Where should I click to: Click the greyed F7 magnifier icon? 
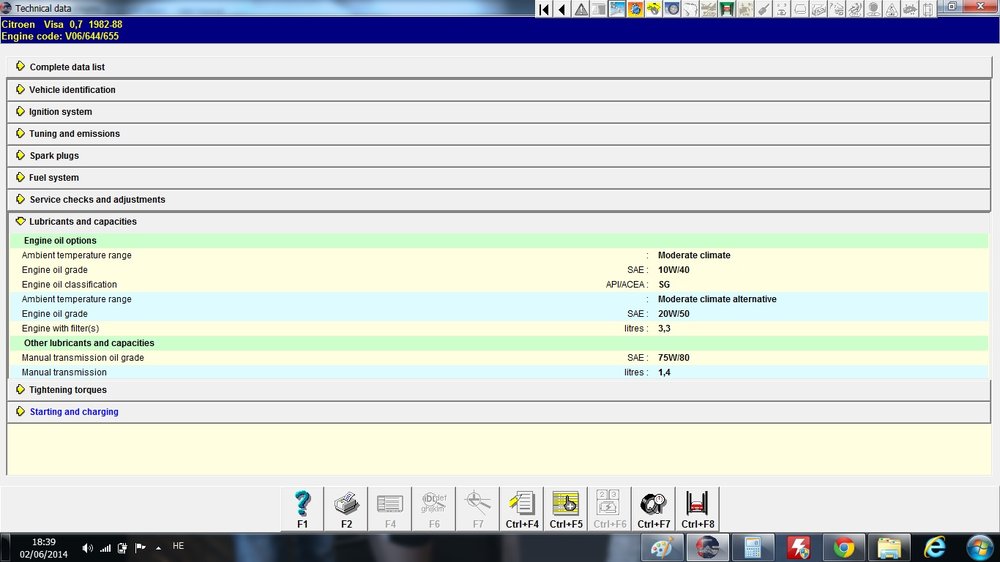(x=478, y=508)
